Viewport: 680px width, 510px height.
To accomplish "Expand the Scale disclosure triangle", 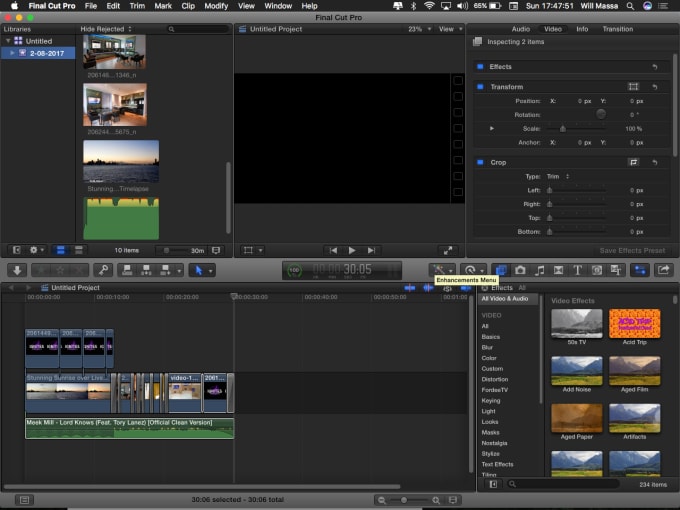I will click(x=492, y=128).
